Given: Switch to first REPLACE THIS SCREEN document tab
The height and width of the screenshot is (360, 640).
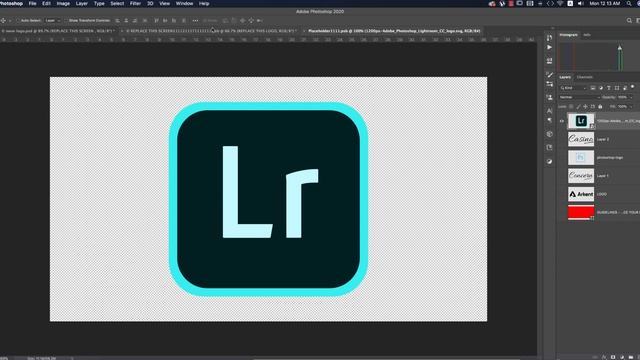Looking at the screenshot, I should [57, 31].
